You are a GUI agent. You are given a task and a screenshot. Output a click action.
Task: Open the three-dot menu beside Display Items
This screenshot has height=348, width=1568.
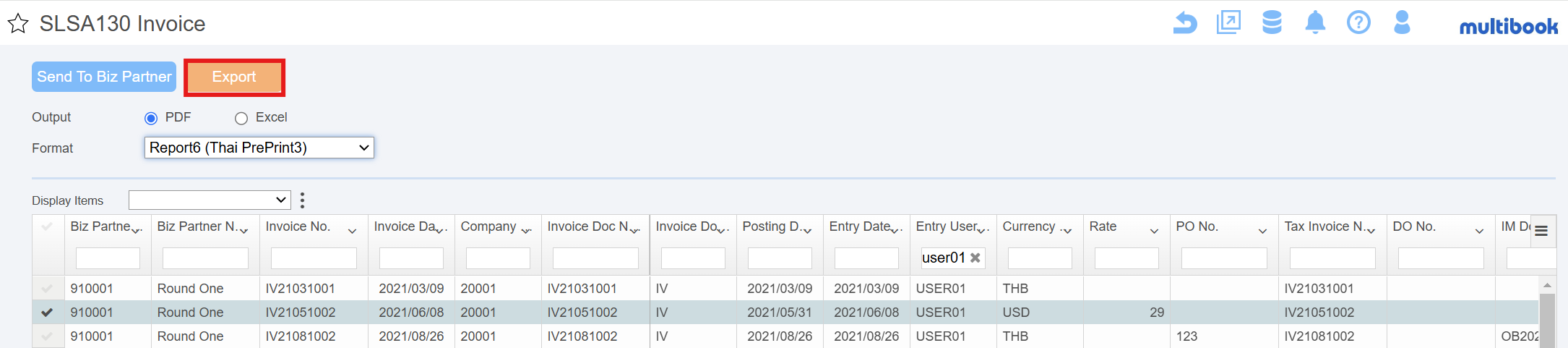click(x=302, y=200)
